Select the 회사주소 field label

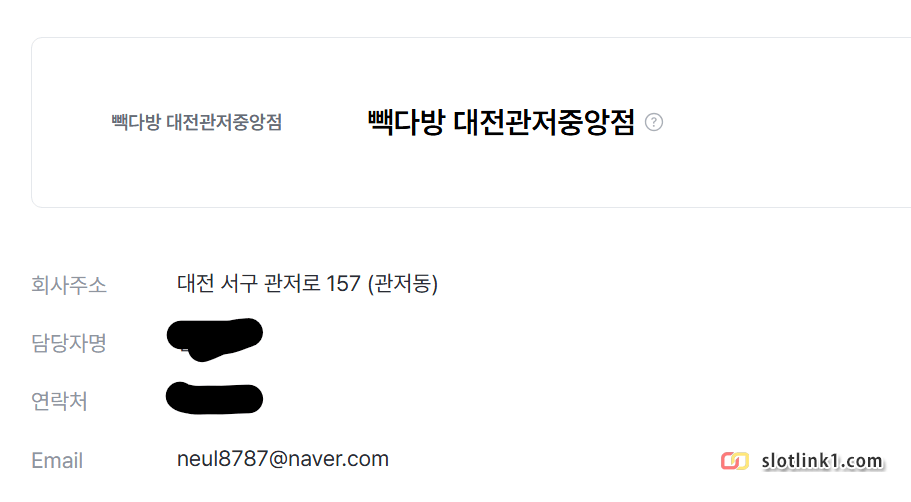[x=69, y=285]
